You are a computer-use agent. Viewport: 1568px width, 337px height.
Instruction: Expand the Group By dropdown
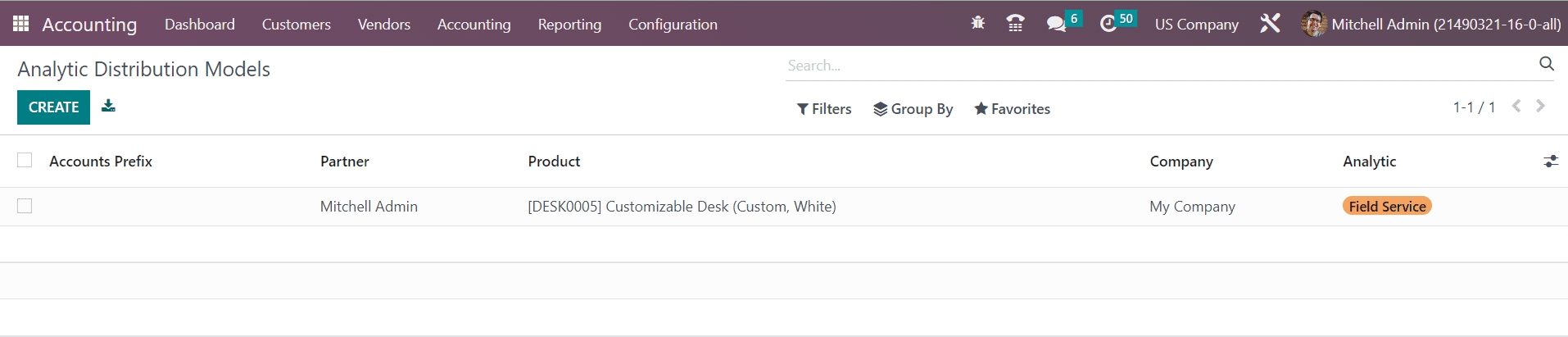click(913, 109)
